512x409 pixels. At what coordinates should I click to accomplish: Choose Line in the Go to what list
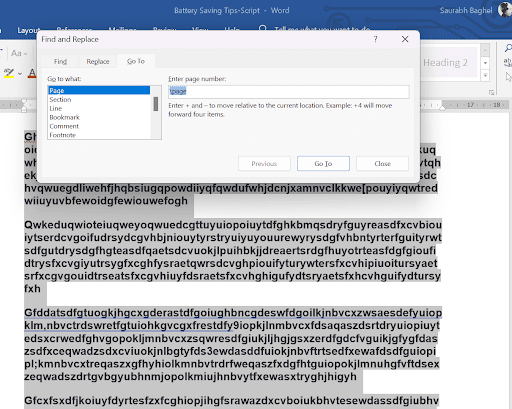99,108
